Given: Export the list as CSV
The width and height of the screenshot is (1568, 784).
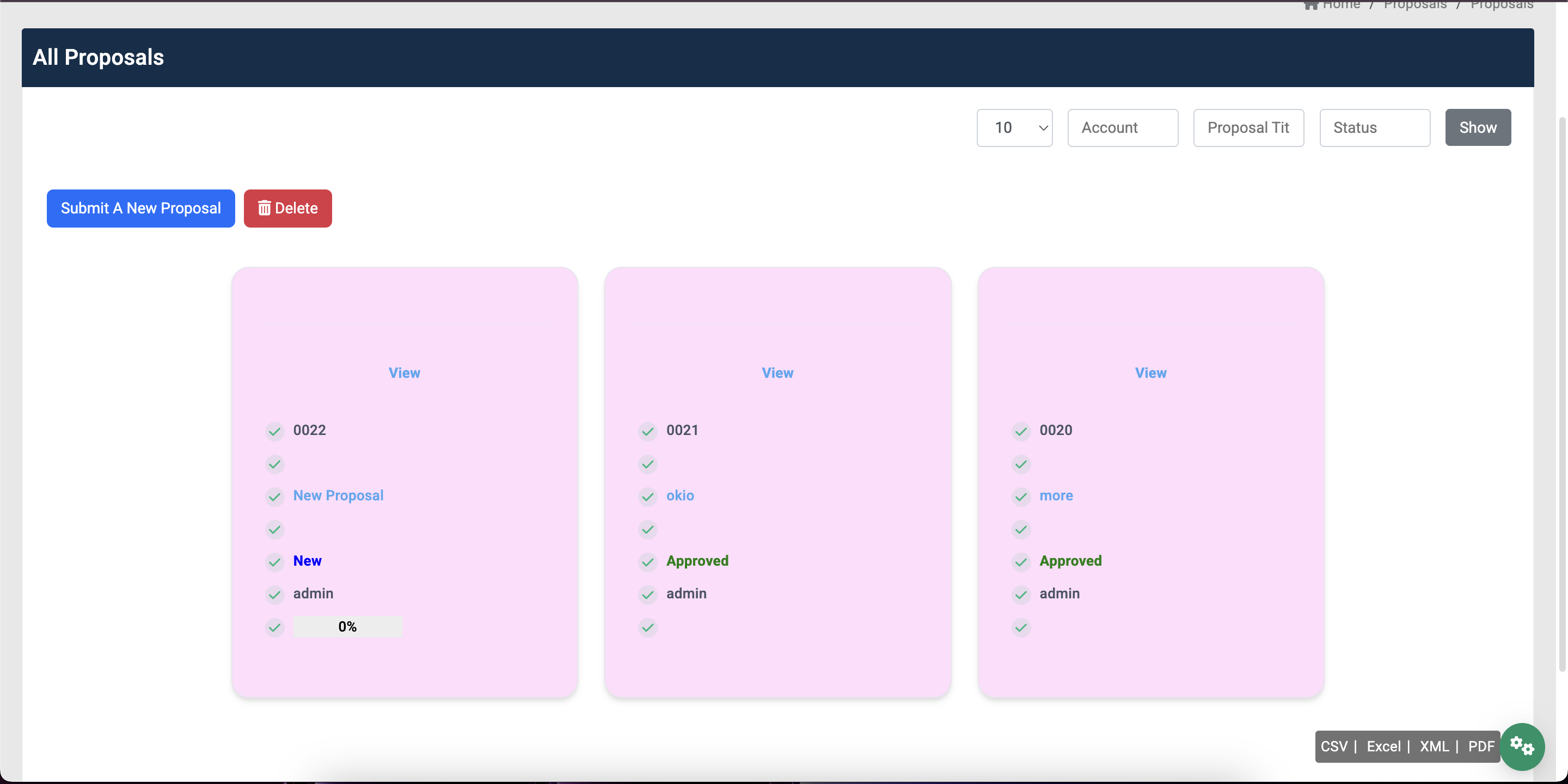Looking at the screenshot, I should click(1334, 746).
